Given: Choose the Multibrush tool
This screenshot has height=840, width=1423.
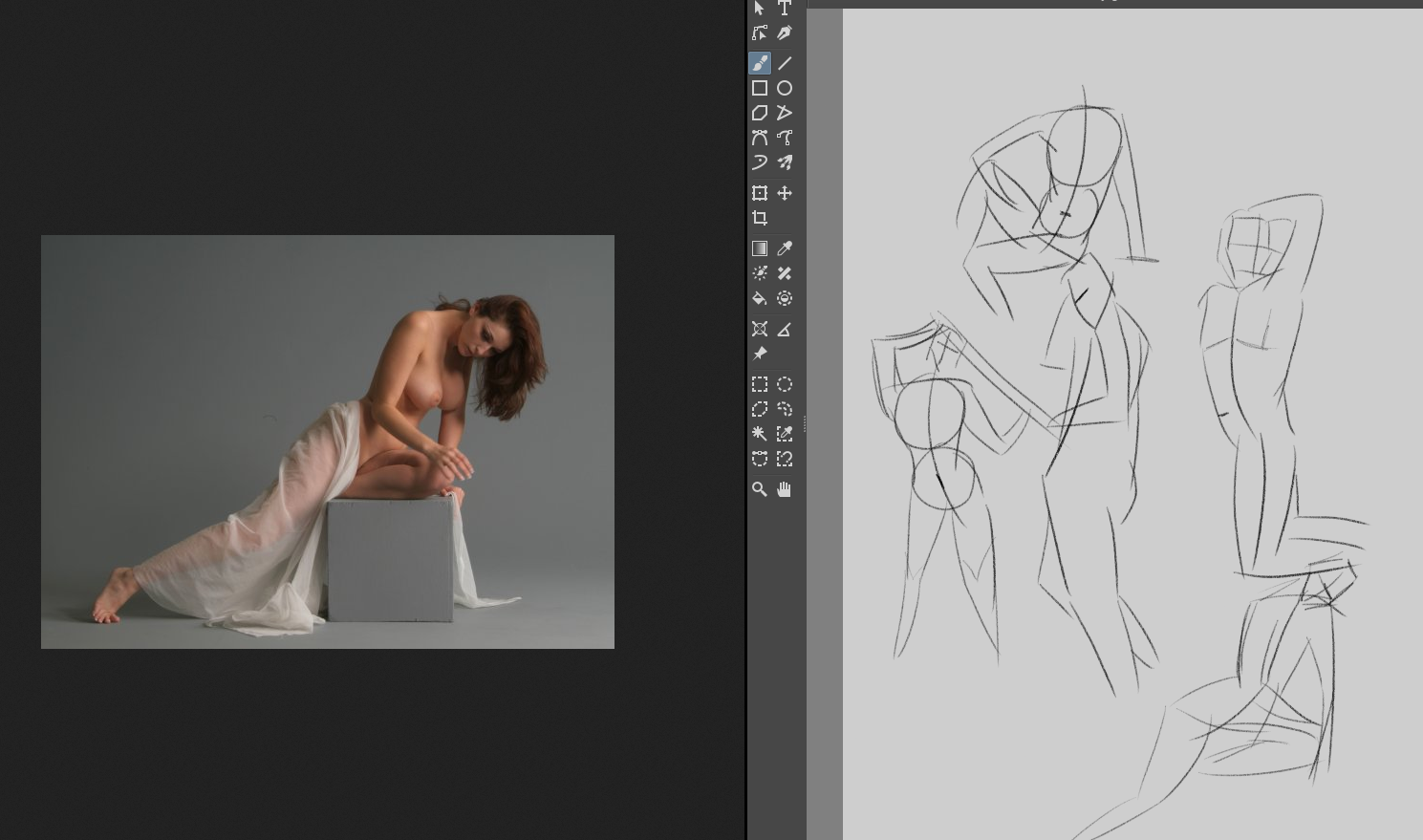Looking at the screenshot, I should (785, 162).
